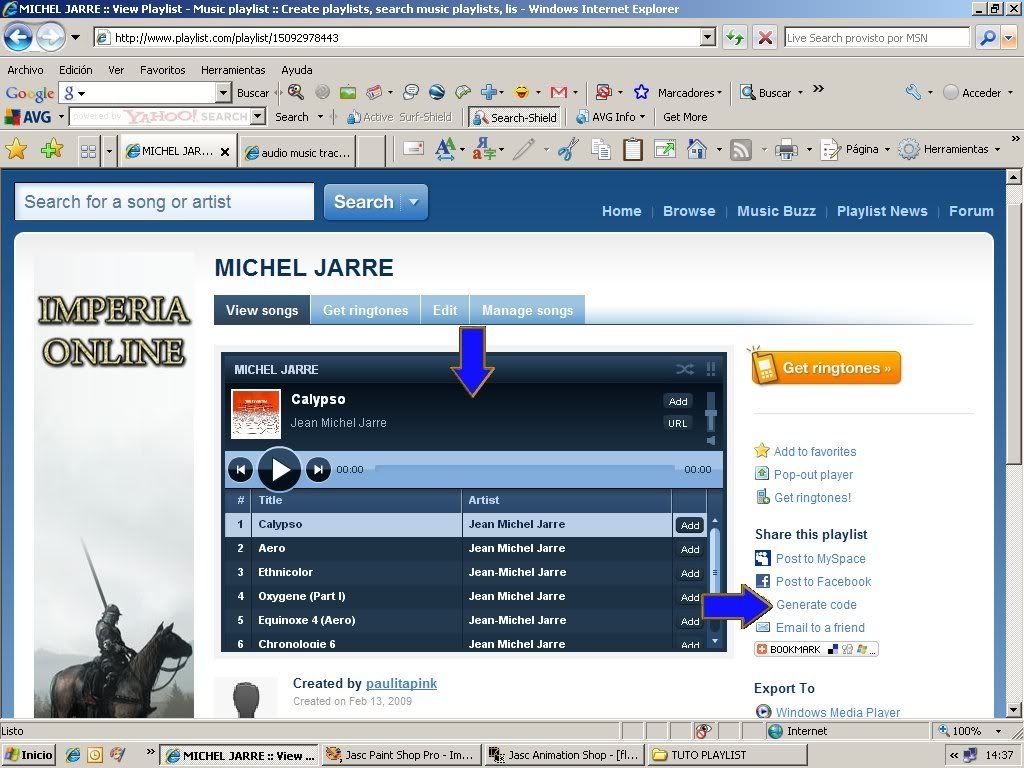The image size is (1024, 768).
Task: Click the browser Forward arrow button
Action: [51, 37]
